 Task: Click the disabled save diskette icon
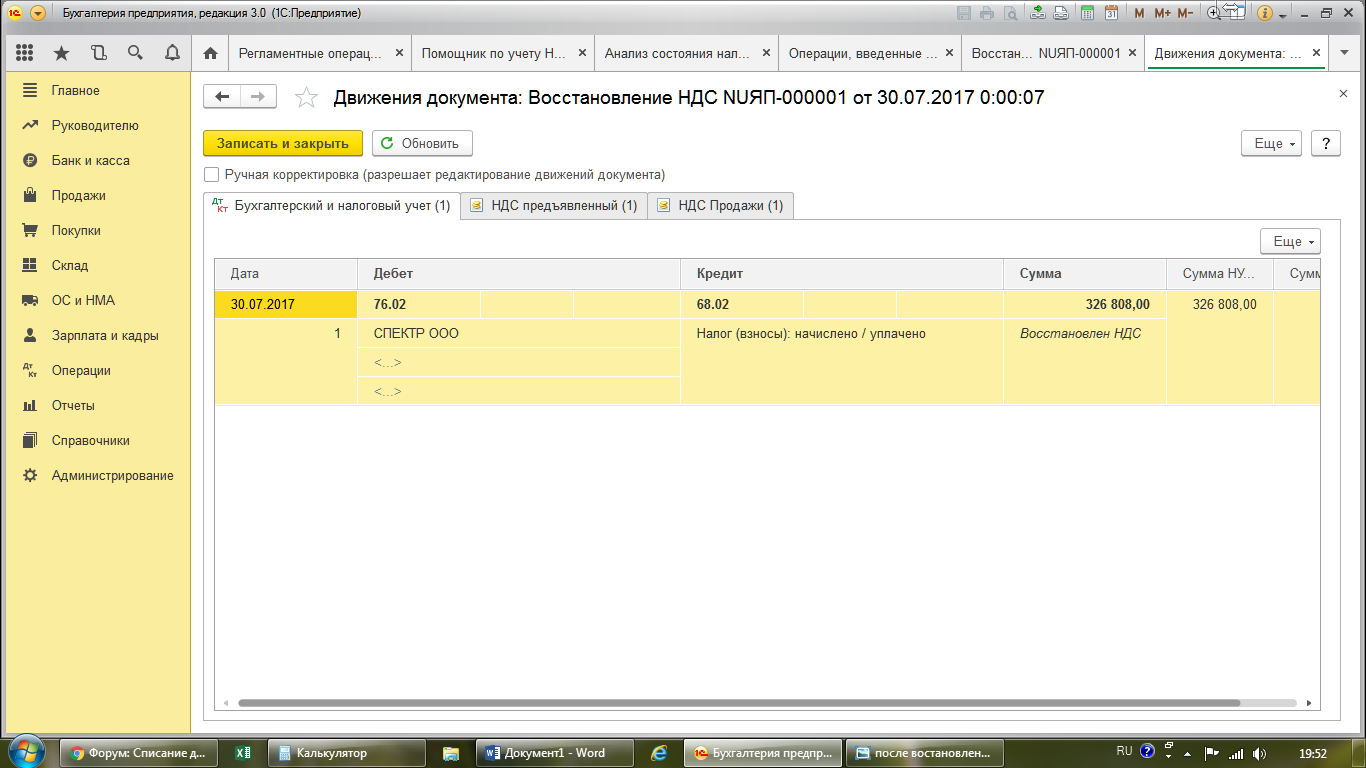[x=964, y=13]
